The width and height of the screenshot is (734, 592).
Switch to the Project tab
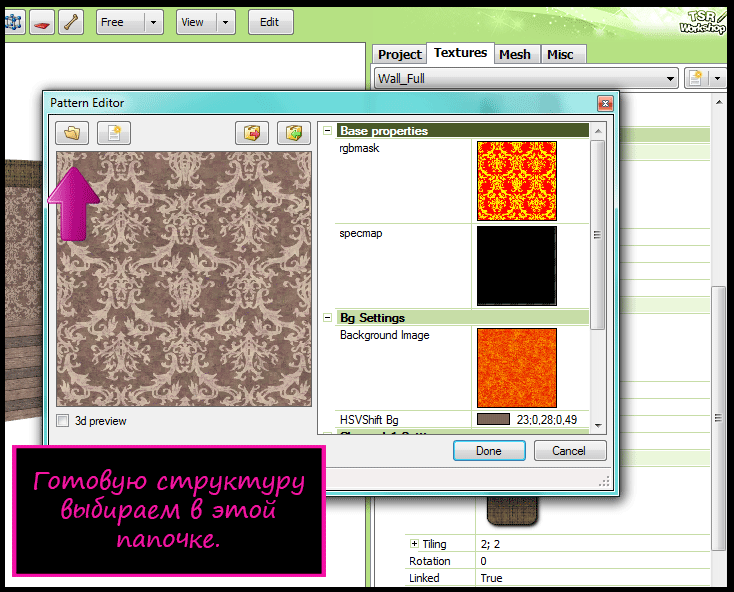click(x=400, y=54)
